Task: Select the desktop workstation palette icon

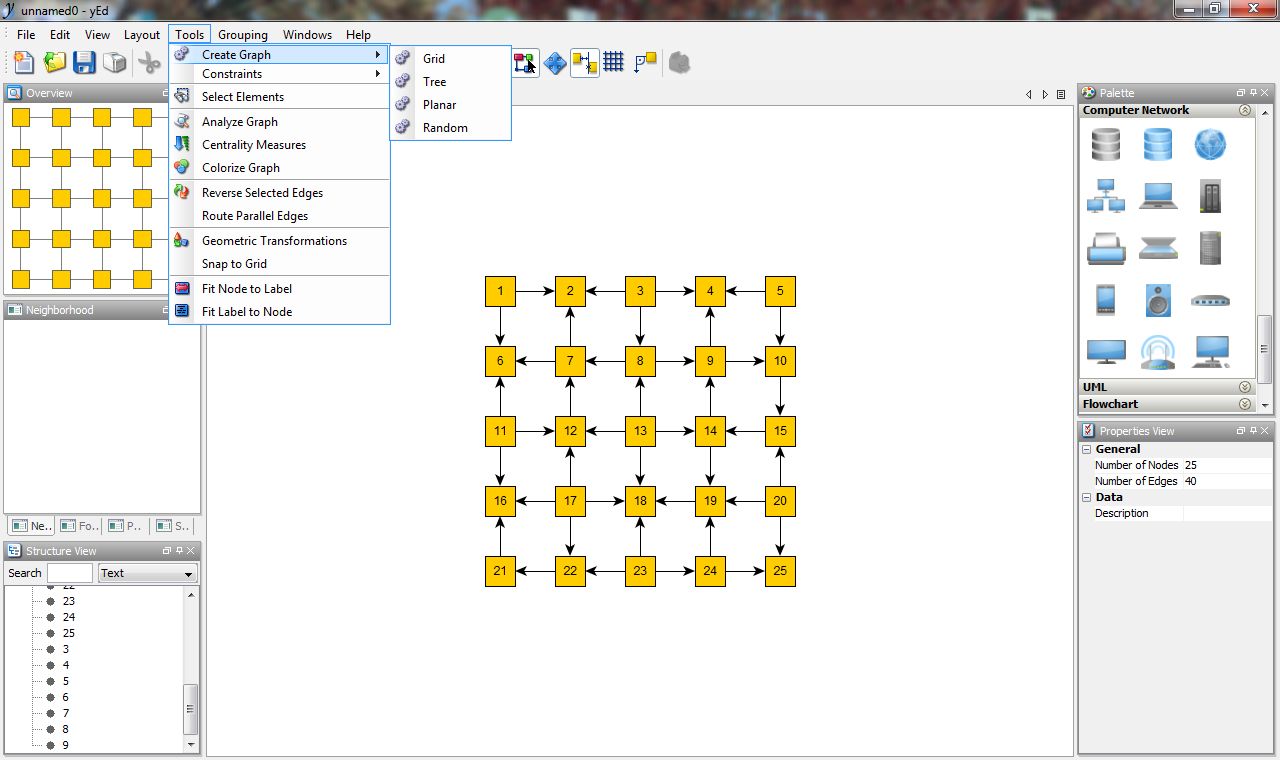Action: click(1210, 352)
